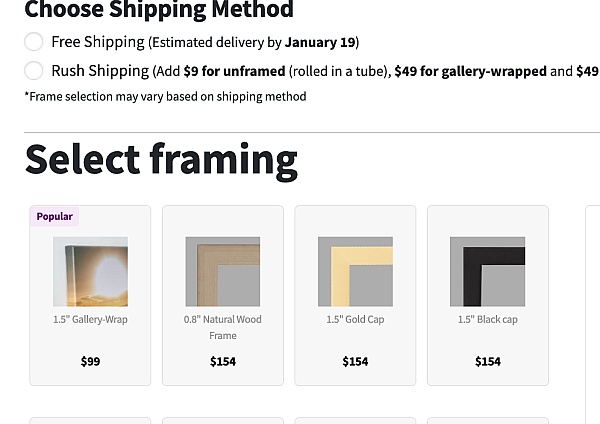Click the $154 price under Natural Wood Frame

coord(222,361)
